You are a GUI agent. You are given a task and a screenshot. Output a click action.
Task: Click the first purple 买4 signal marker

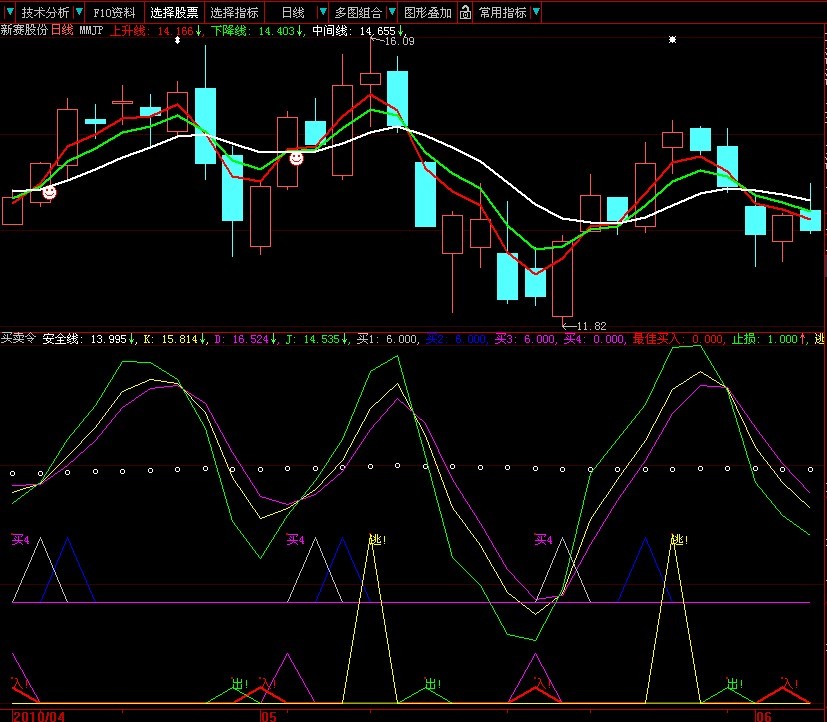(x=20, y=540)
